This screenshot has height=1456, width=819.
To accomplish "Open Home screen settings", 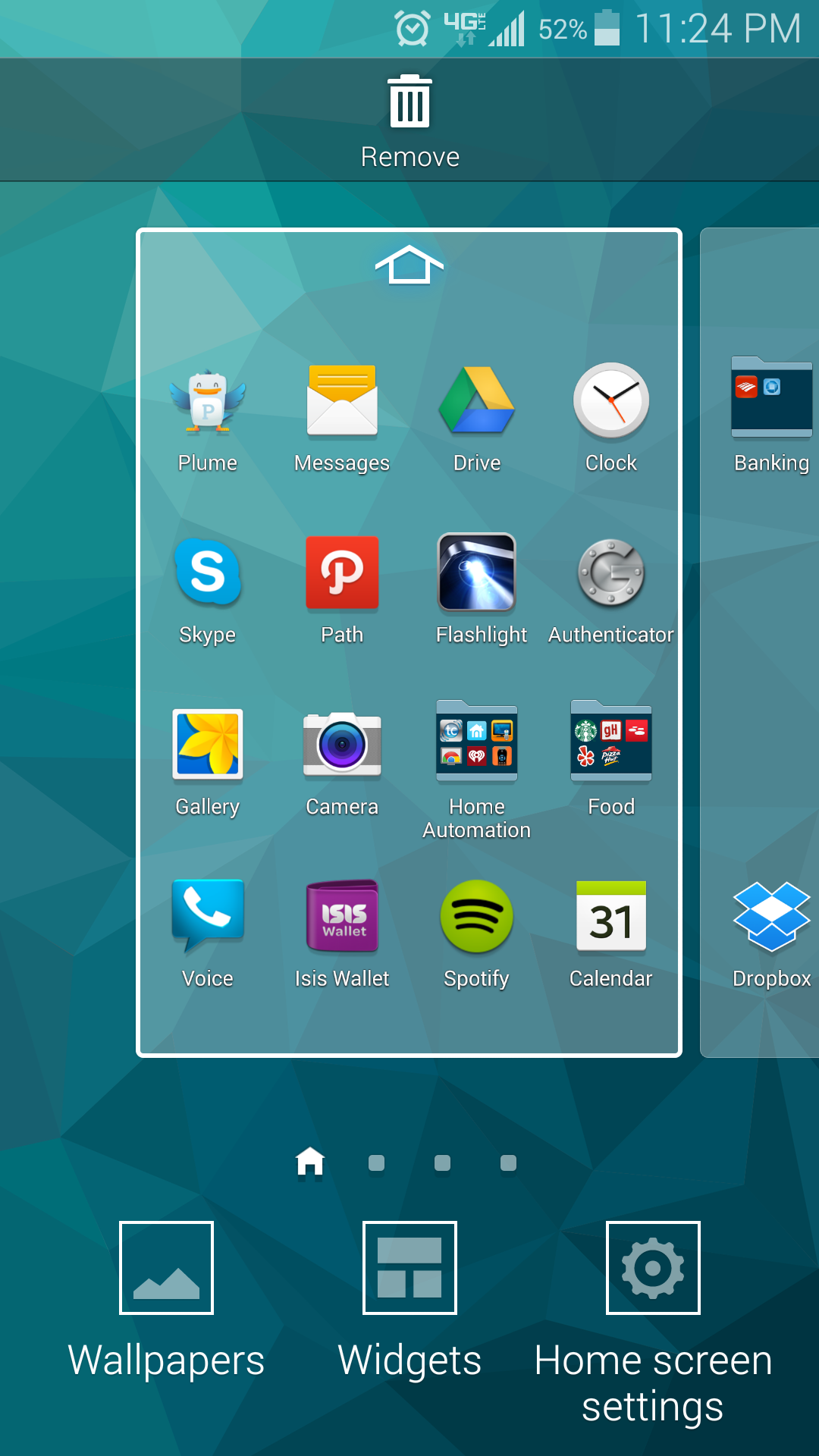I will click(x=653, y=1267).
